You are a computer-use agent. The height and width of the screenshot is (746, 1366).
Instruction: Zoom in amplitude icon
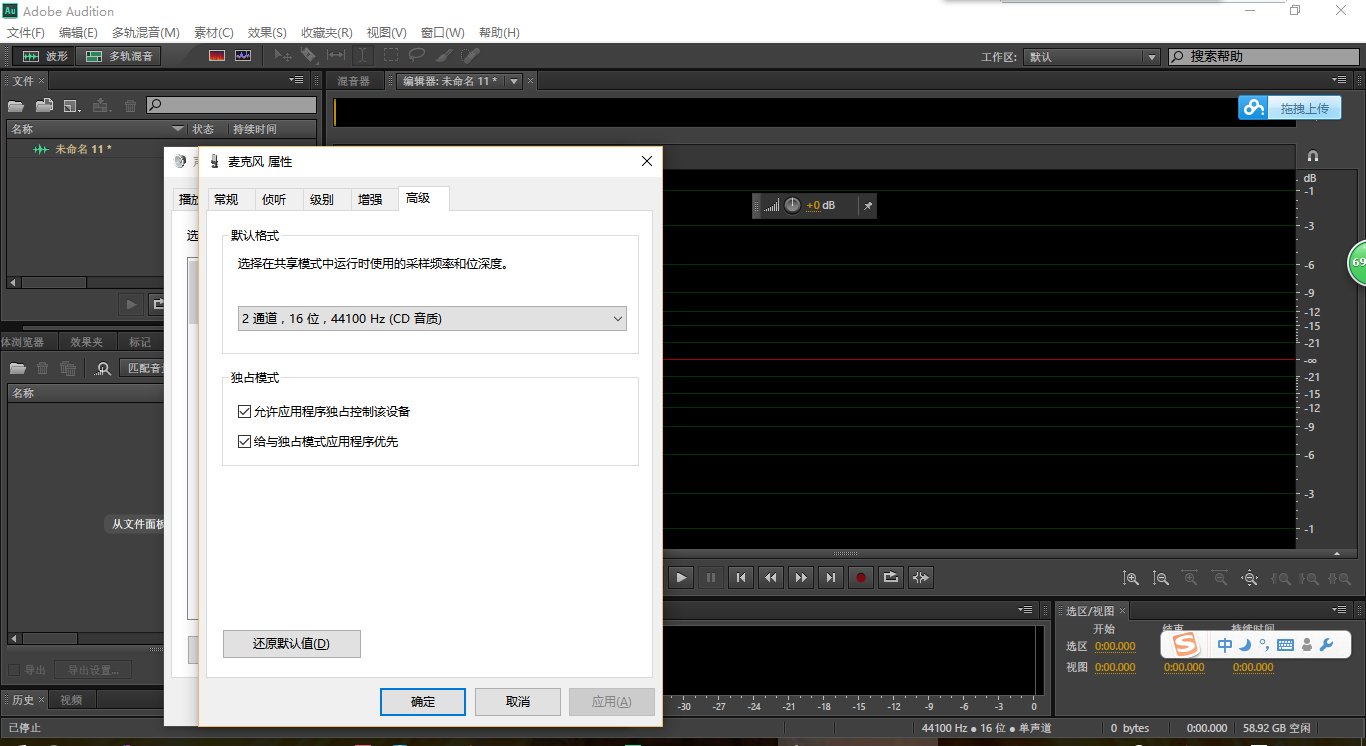[1131, 578]
